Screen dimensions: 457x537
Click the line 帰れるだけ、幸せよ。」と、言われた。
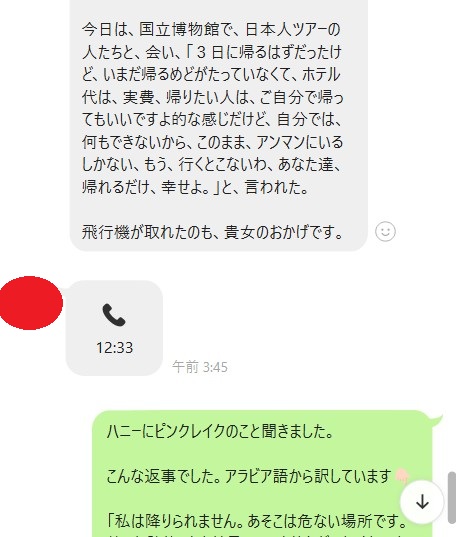pyautogui.click(x=195, y=187)
